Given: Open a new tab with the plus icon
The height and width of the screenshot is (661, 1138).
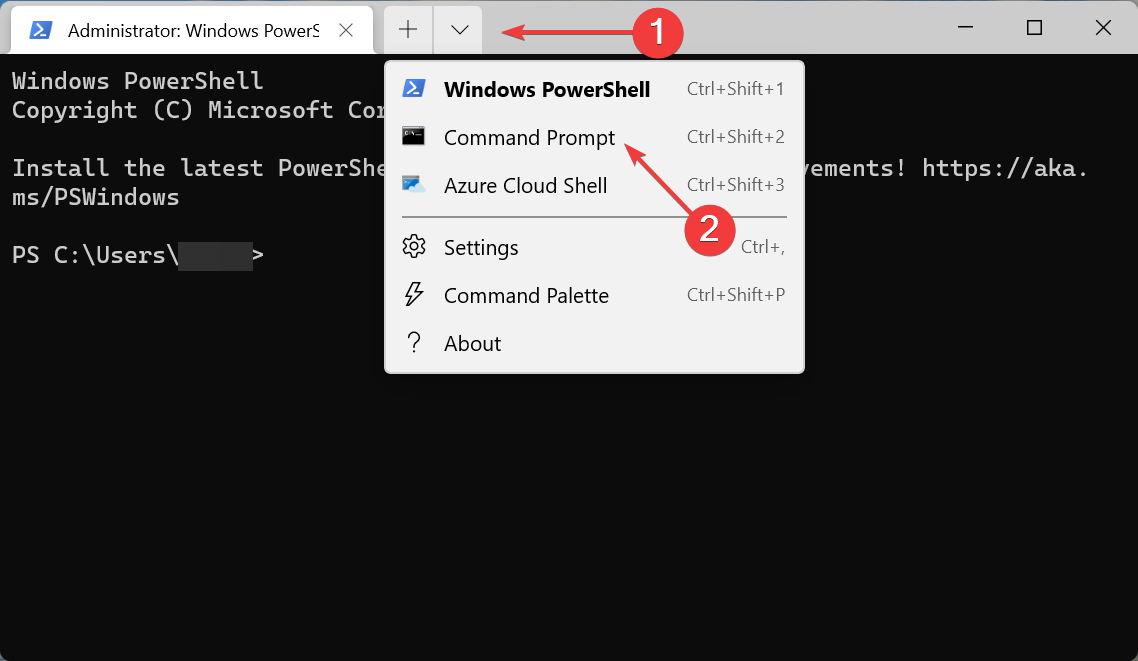Looking at the screenshot, I should pyautogui.click(x=407, y=29).
